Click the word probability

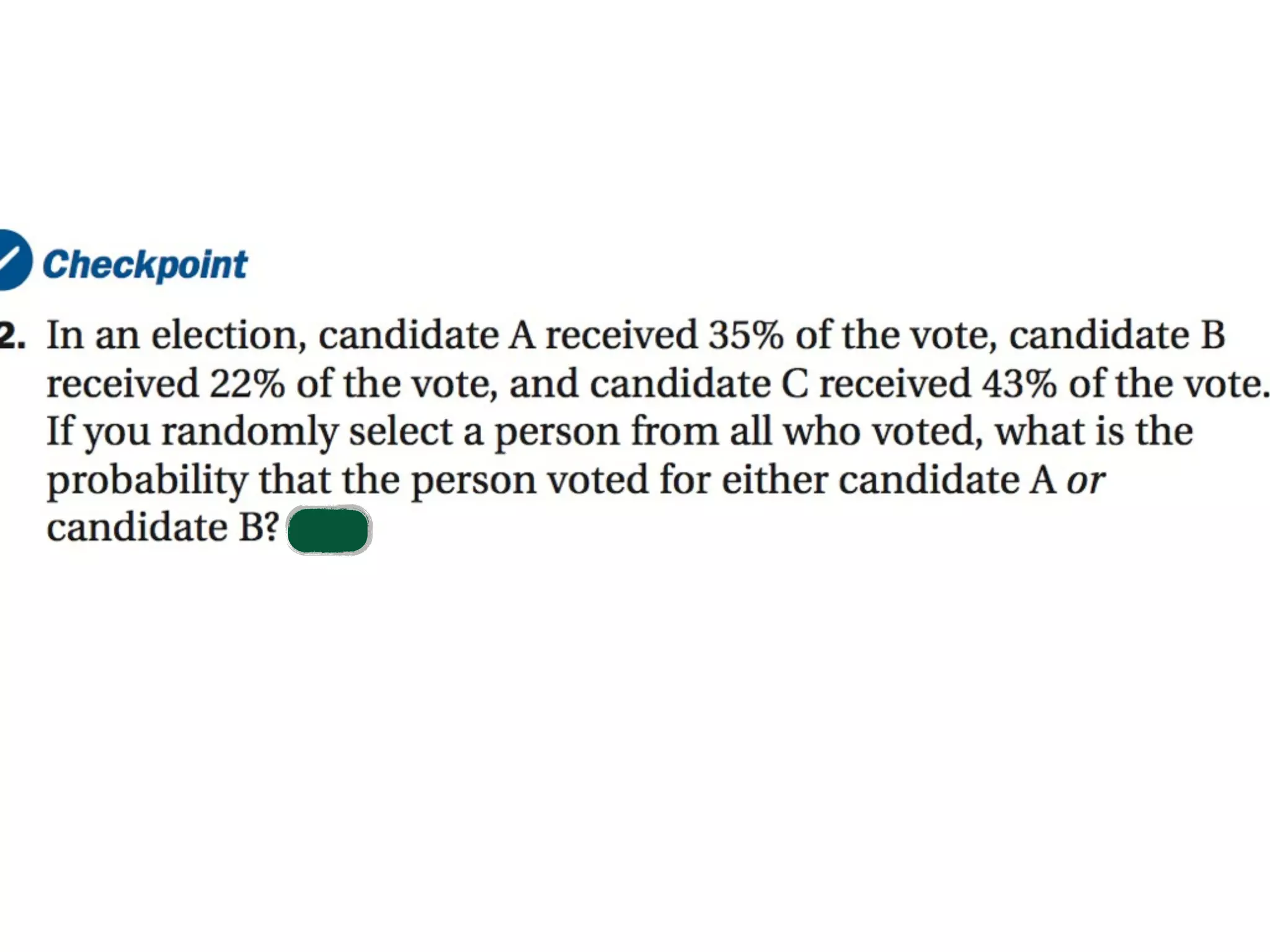(147, 482)
